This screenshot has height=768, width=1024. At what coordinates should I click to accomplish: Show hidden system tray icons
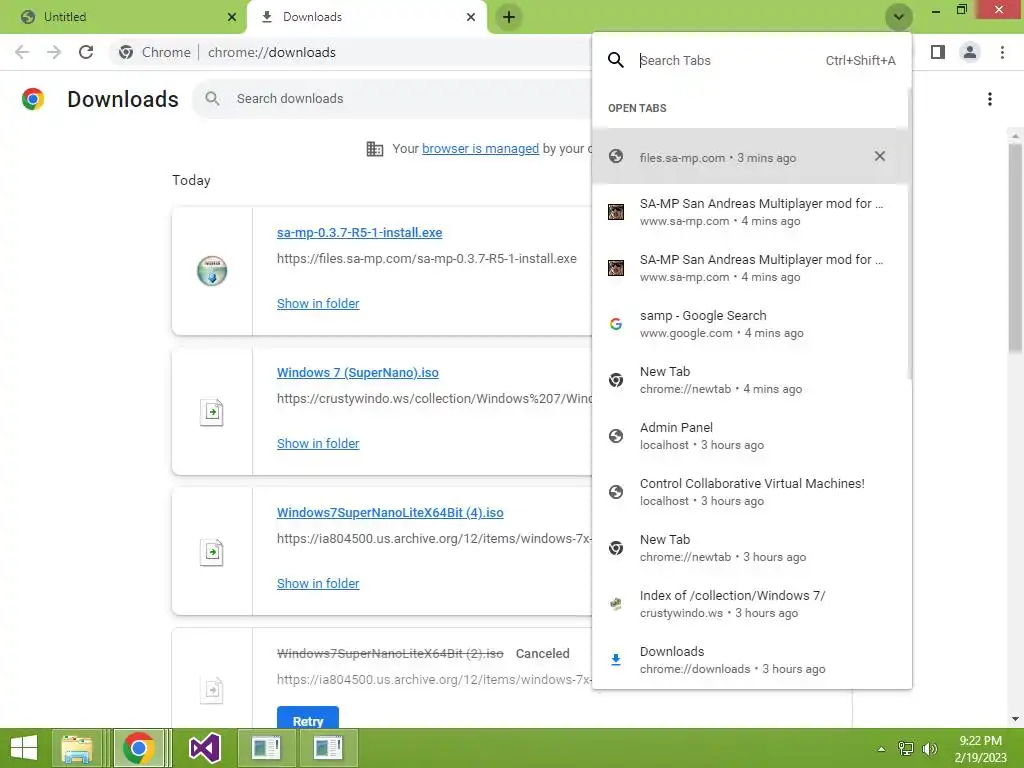point(882,749)
